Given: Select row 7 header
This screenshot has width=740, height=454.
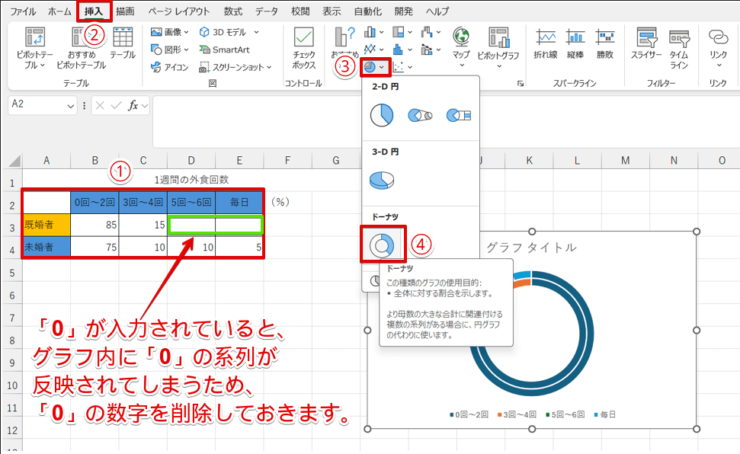Looking at the screenshot, I should pyautogui.click(x=11, y=318).
